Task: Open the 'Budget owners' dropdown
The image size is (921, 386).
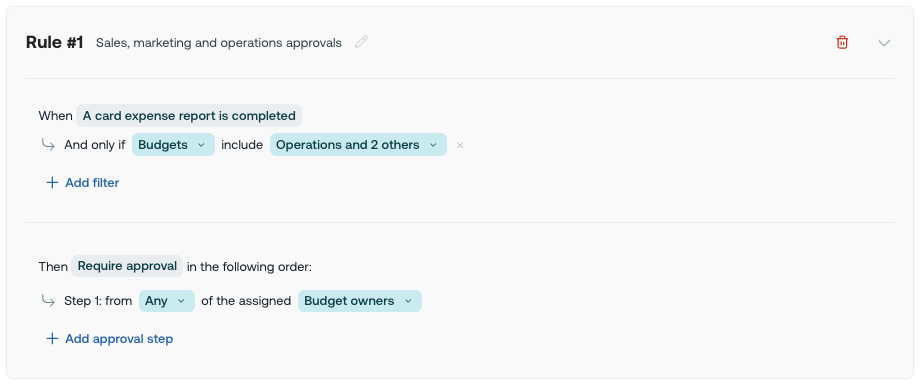Action: [359, 301]
